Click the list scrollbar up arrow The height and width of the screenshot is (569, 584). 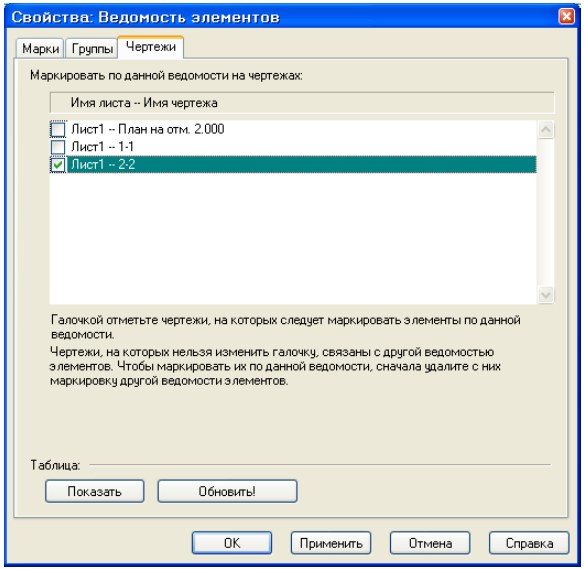(546, 130)
